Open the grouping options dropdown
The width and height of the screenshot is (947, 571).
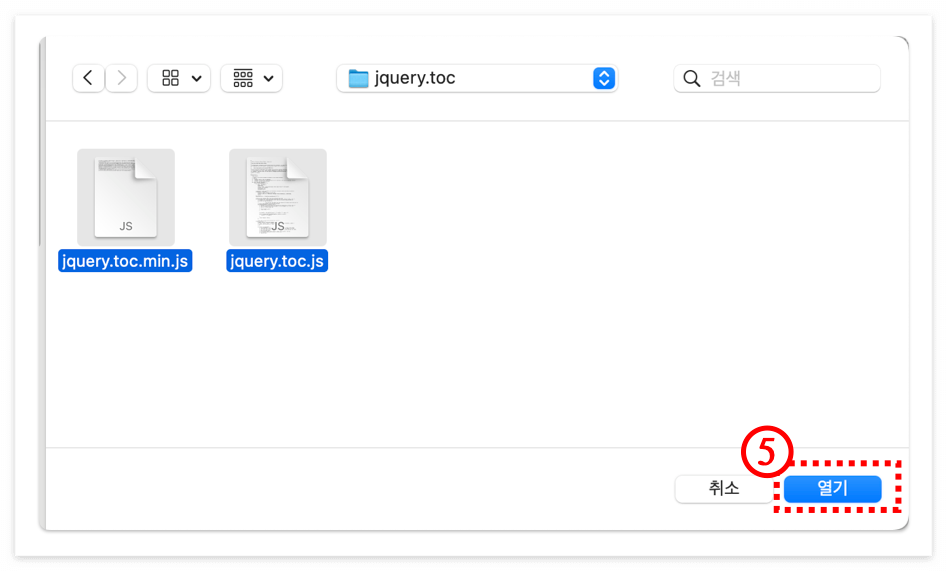(x=252, y=78)
